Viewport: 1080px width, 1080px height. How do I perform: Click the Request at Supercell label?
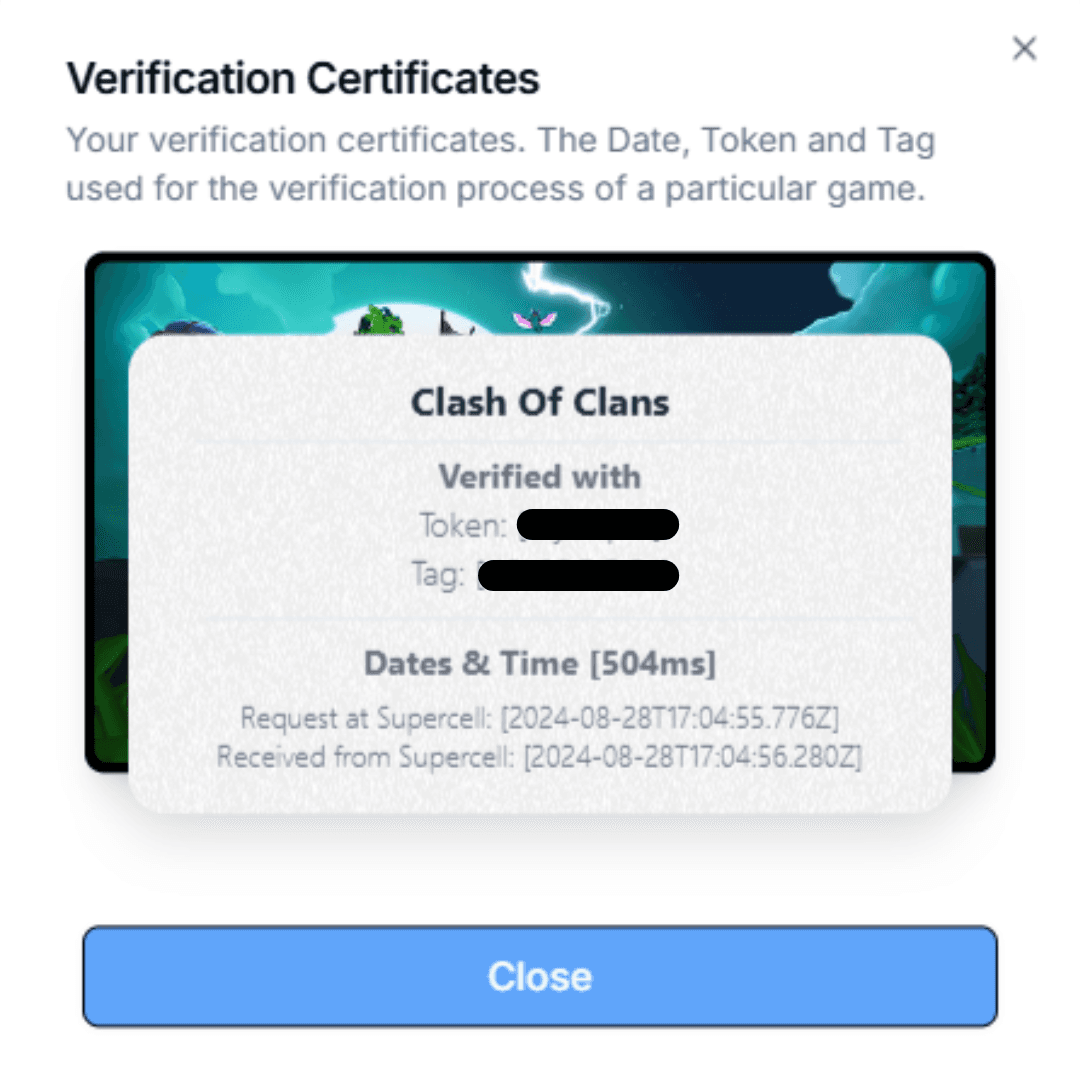(x=366, y=718)
